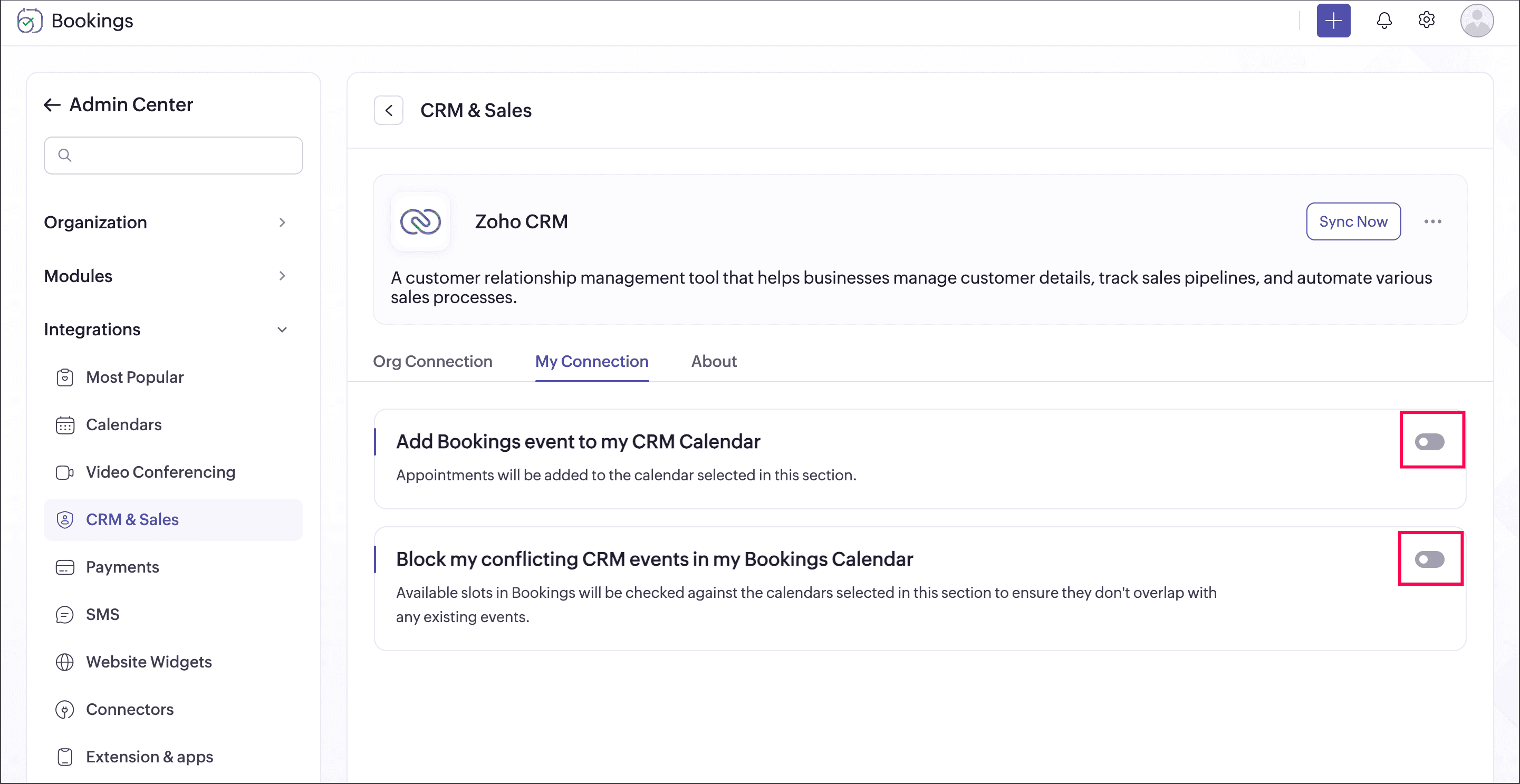This screenshot has width=1520, height=784.
Task: Switch to the About tab
Action: point(714,361)
